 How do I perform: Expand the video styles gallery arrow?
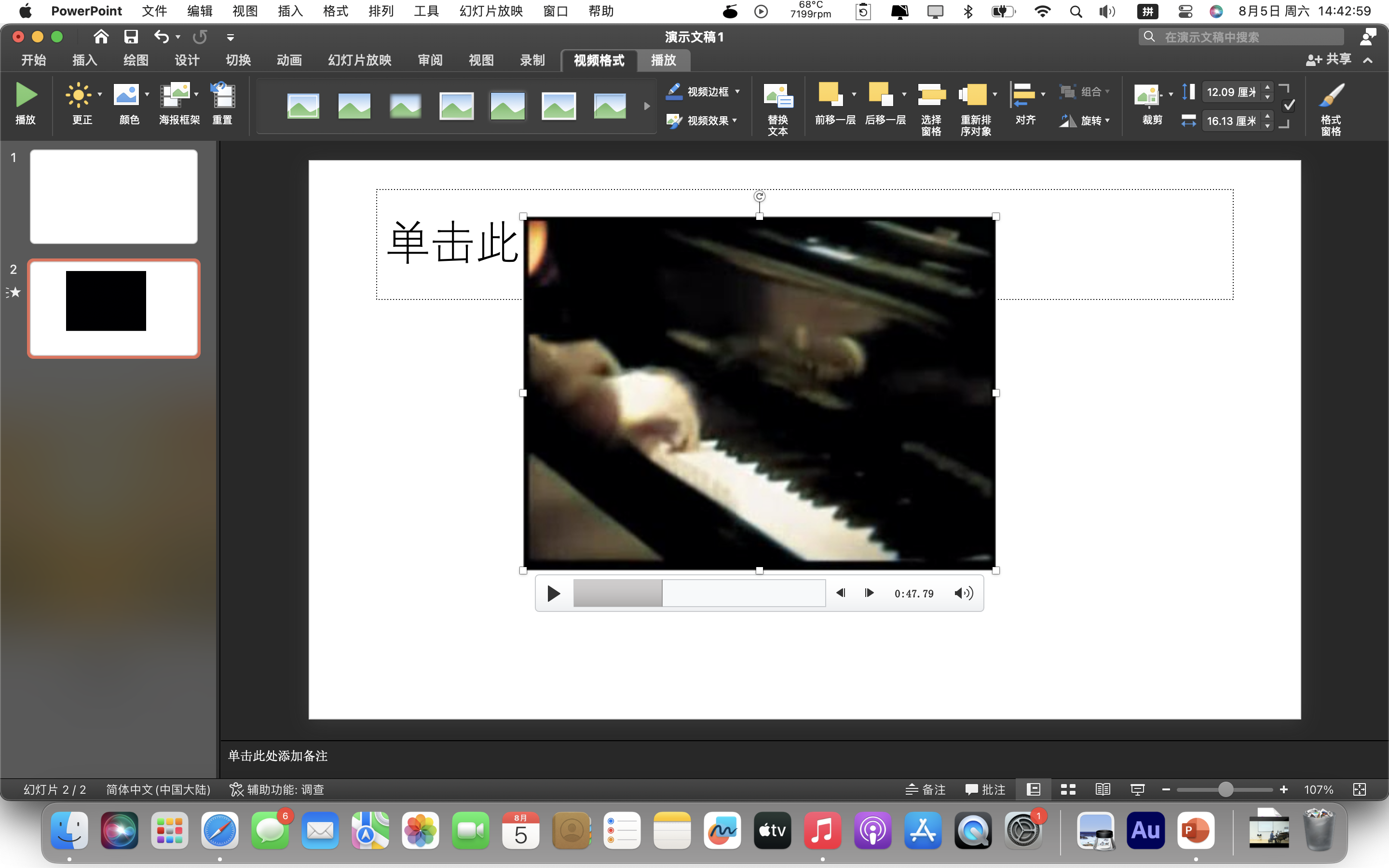[x=647, y=106]
